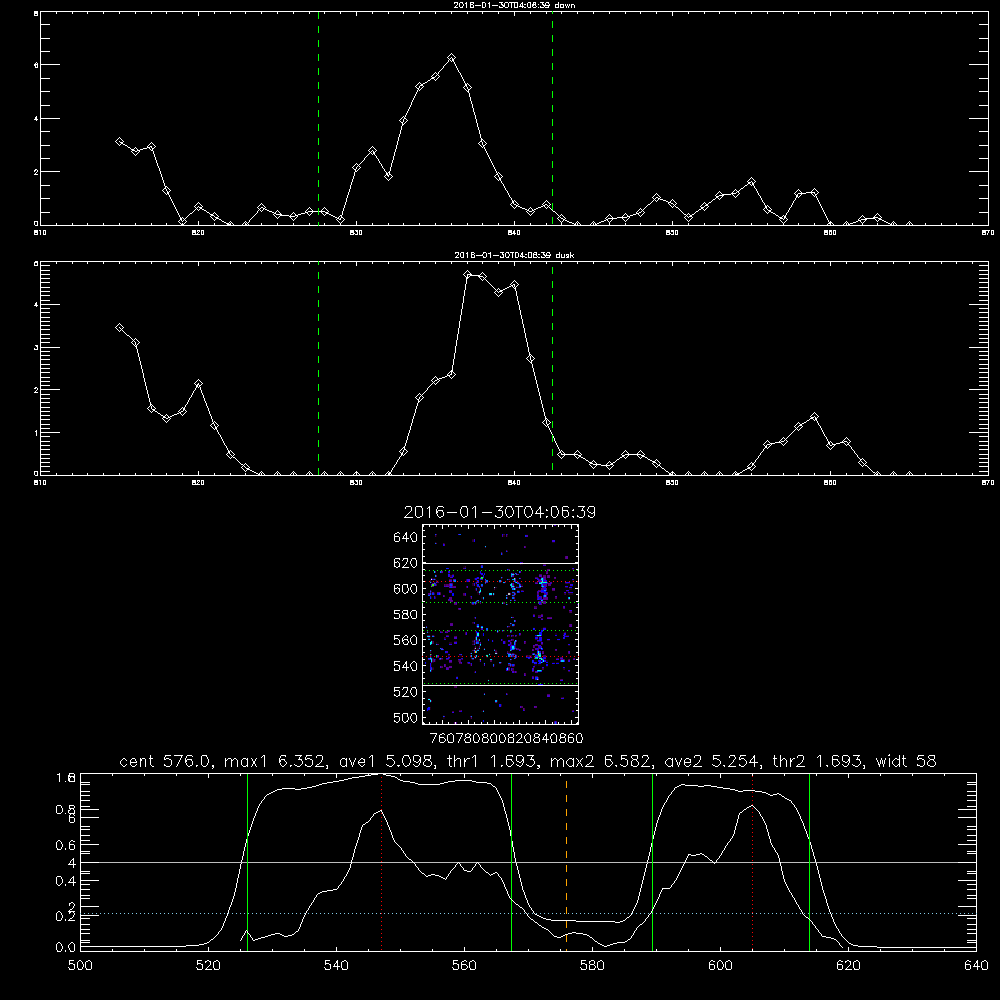Click the blue dotted threshold line in bottom plot
The width and height of the screenshot is (1000, 1000).
click(x=528, y=913)
